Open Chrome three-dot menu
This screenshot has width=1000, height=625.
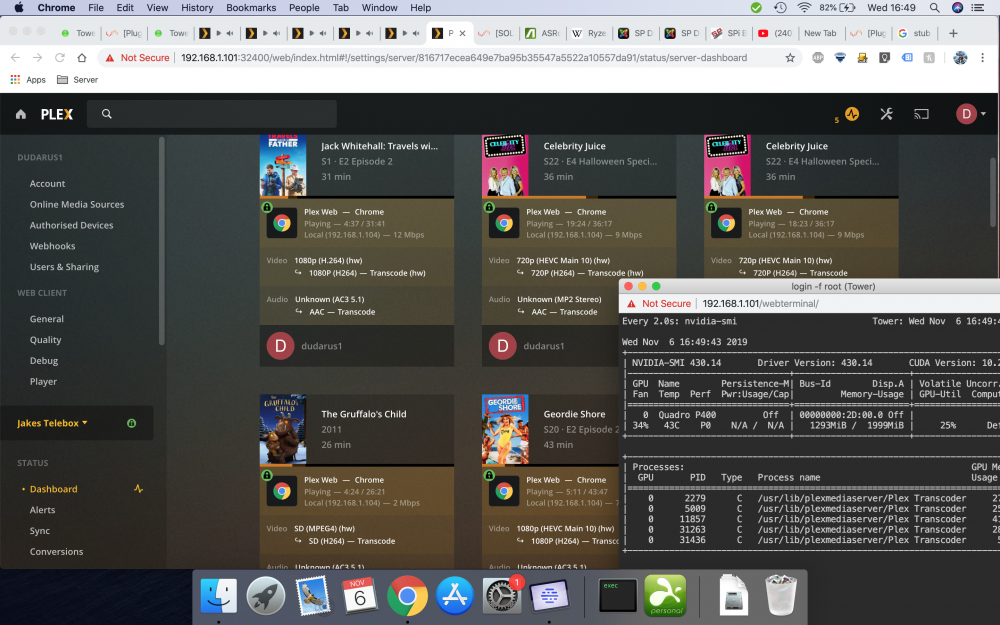tap(983, 57)
